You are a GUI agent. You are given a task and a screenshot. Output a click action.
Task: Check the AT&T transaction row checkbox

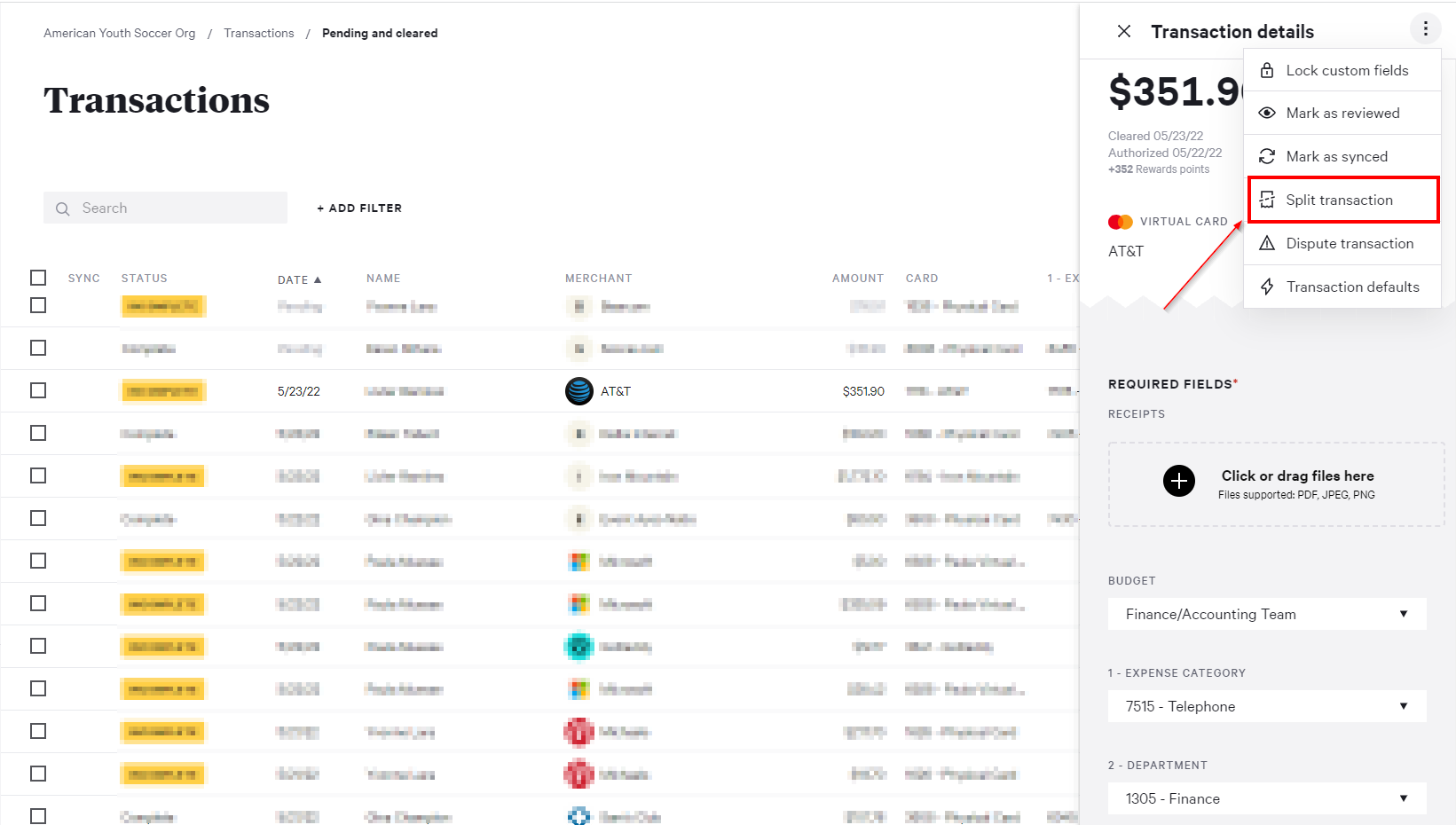pos(38,390)
